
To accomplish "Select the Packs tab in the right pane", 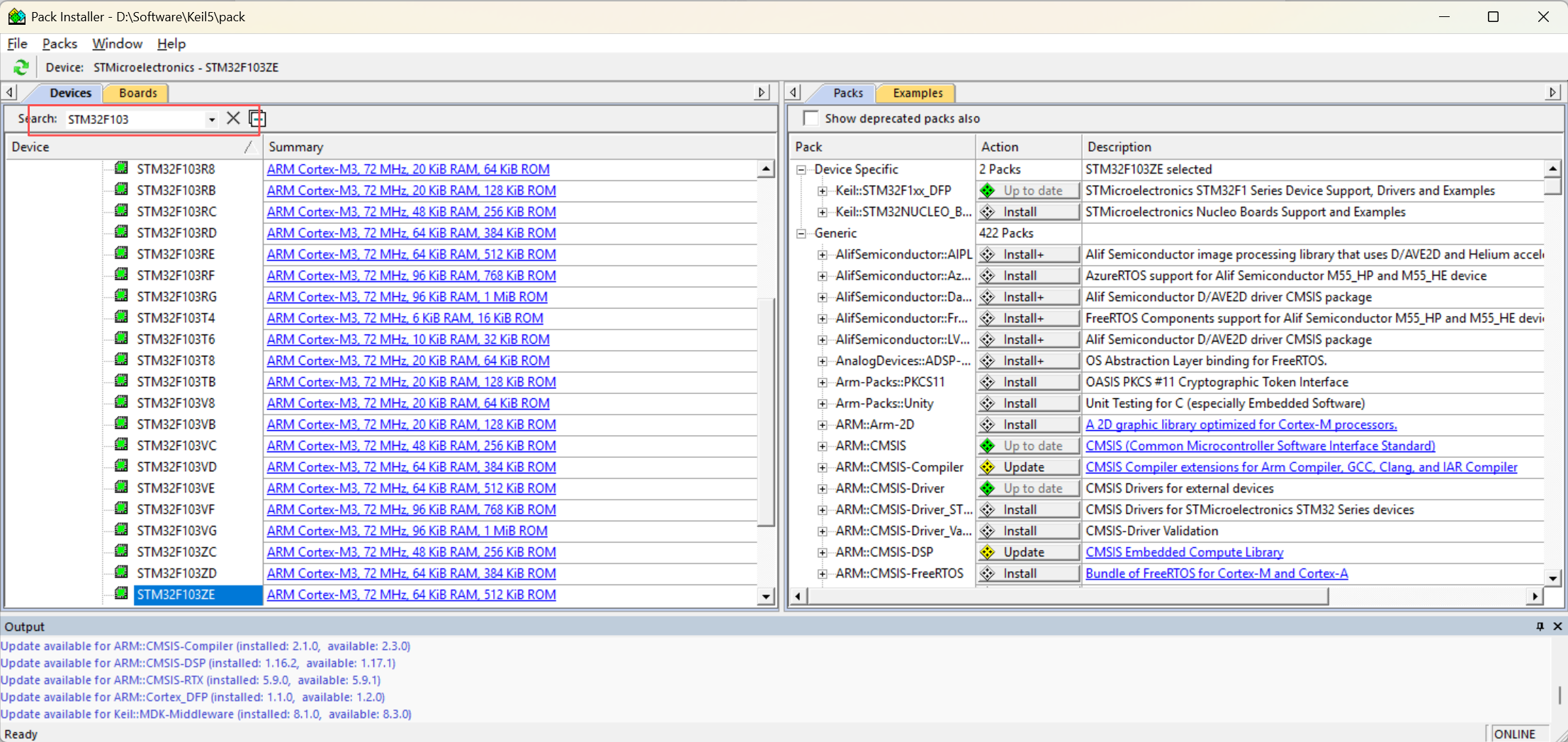I will (x=847, y=93).
